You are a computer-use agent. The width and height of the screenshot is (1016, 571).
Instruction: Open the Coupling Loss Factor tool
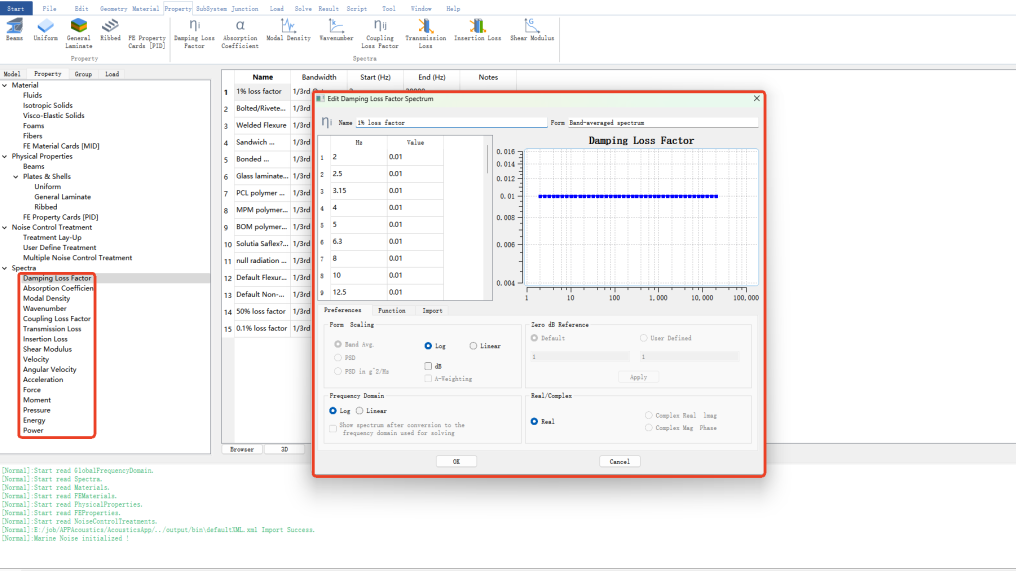pos(380,33)
